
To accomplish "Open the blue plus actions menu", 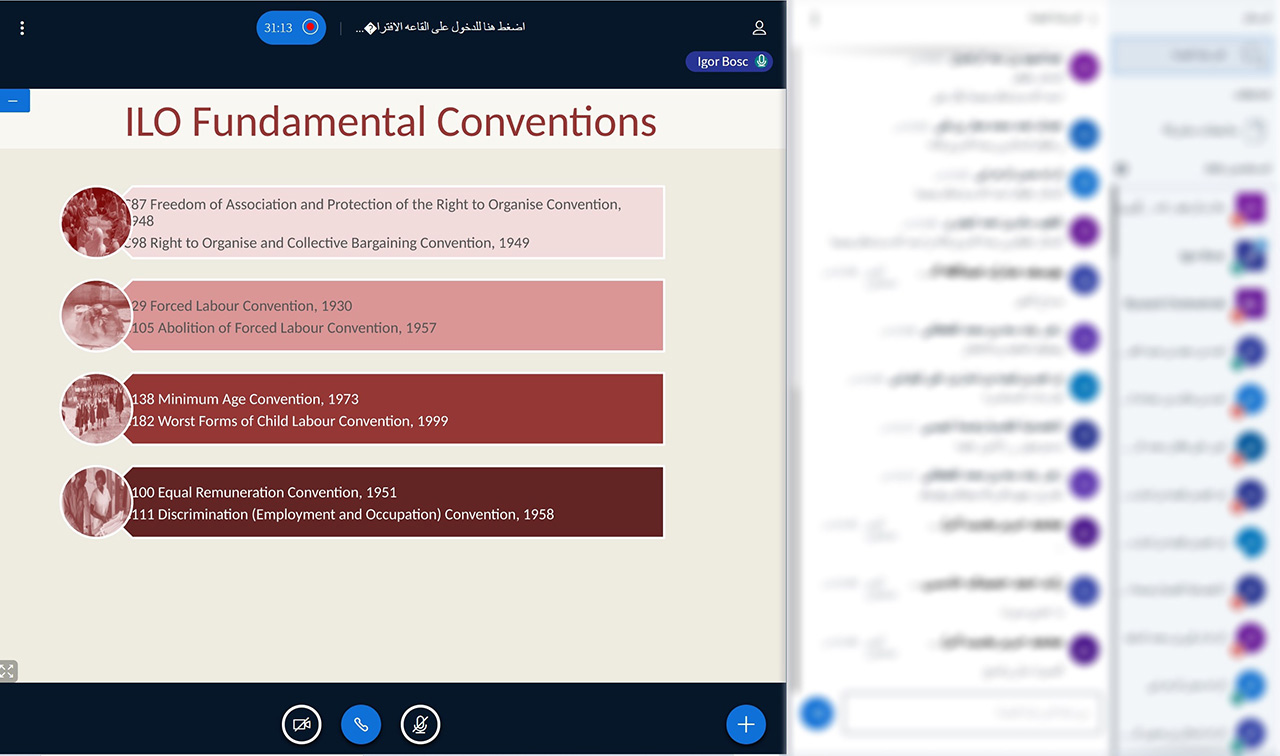I will [x=745, y=725].
